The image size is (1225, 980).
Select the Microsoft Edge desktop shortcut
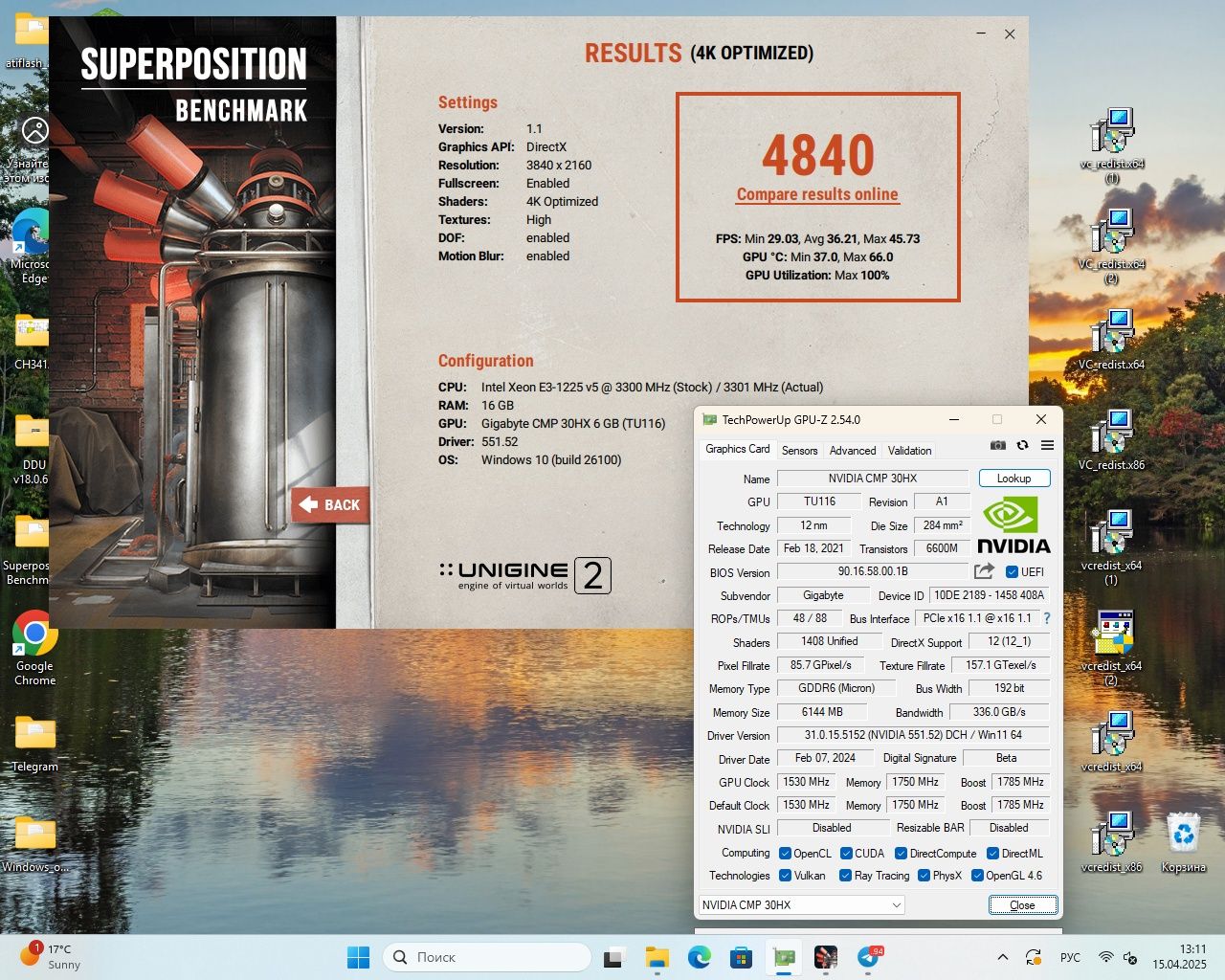pyautogui.click(x=32, y=247)
